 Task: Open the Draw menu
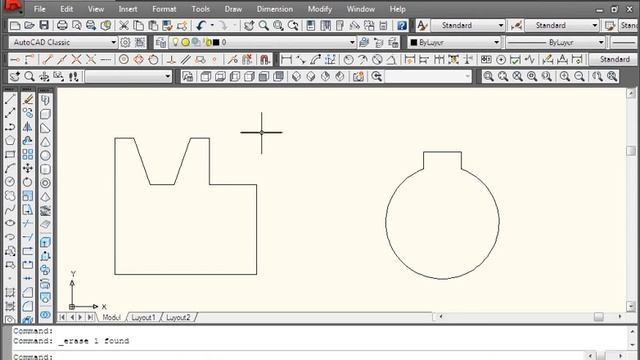(x=233, y=9)
